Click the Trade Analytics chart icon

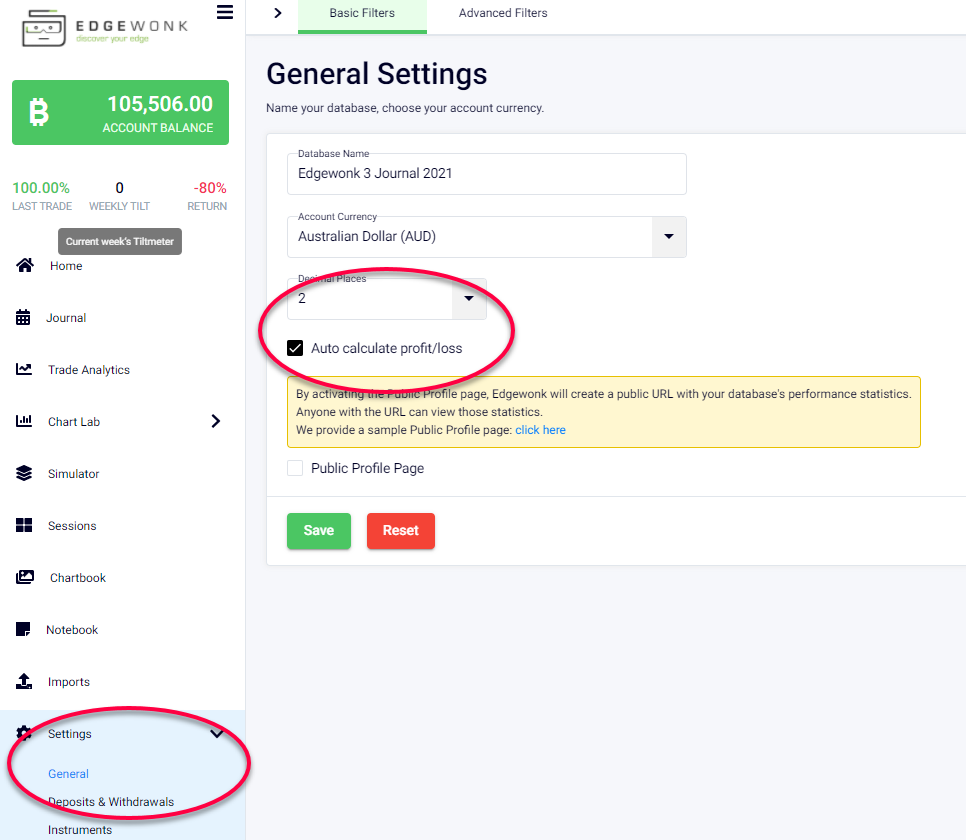tap(24, 369)
